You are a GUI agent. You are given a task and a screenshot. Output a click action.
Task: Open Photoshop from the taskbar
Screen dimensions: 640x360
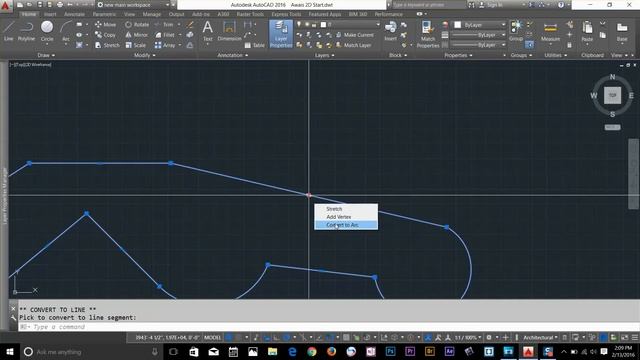tap(390, 351)
